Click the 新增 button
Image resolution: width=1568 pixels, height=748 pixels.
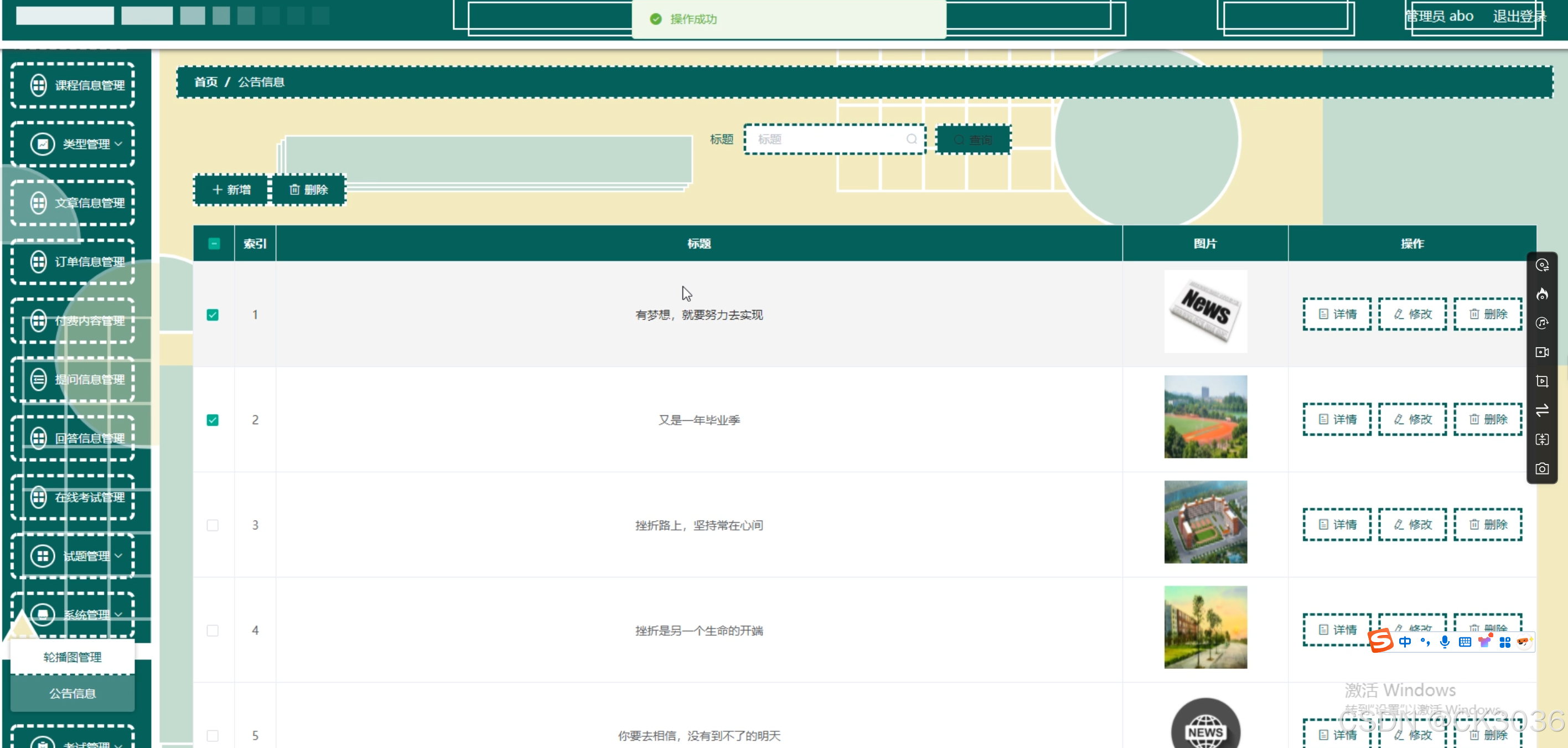(x=231, y=190)
